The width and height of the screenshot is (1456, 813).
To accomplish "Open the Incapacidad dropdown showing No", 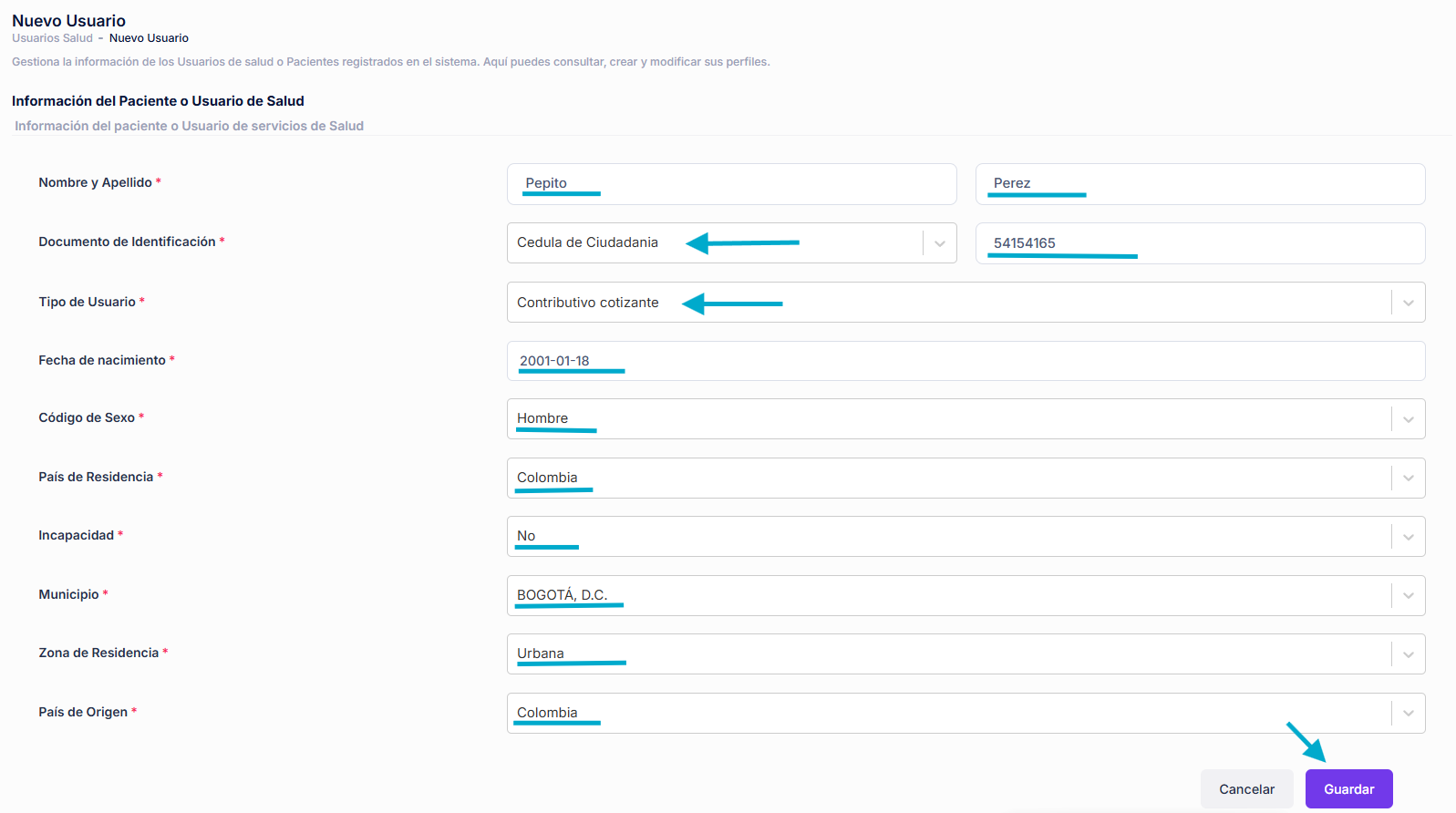I will pos(948,537).
